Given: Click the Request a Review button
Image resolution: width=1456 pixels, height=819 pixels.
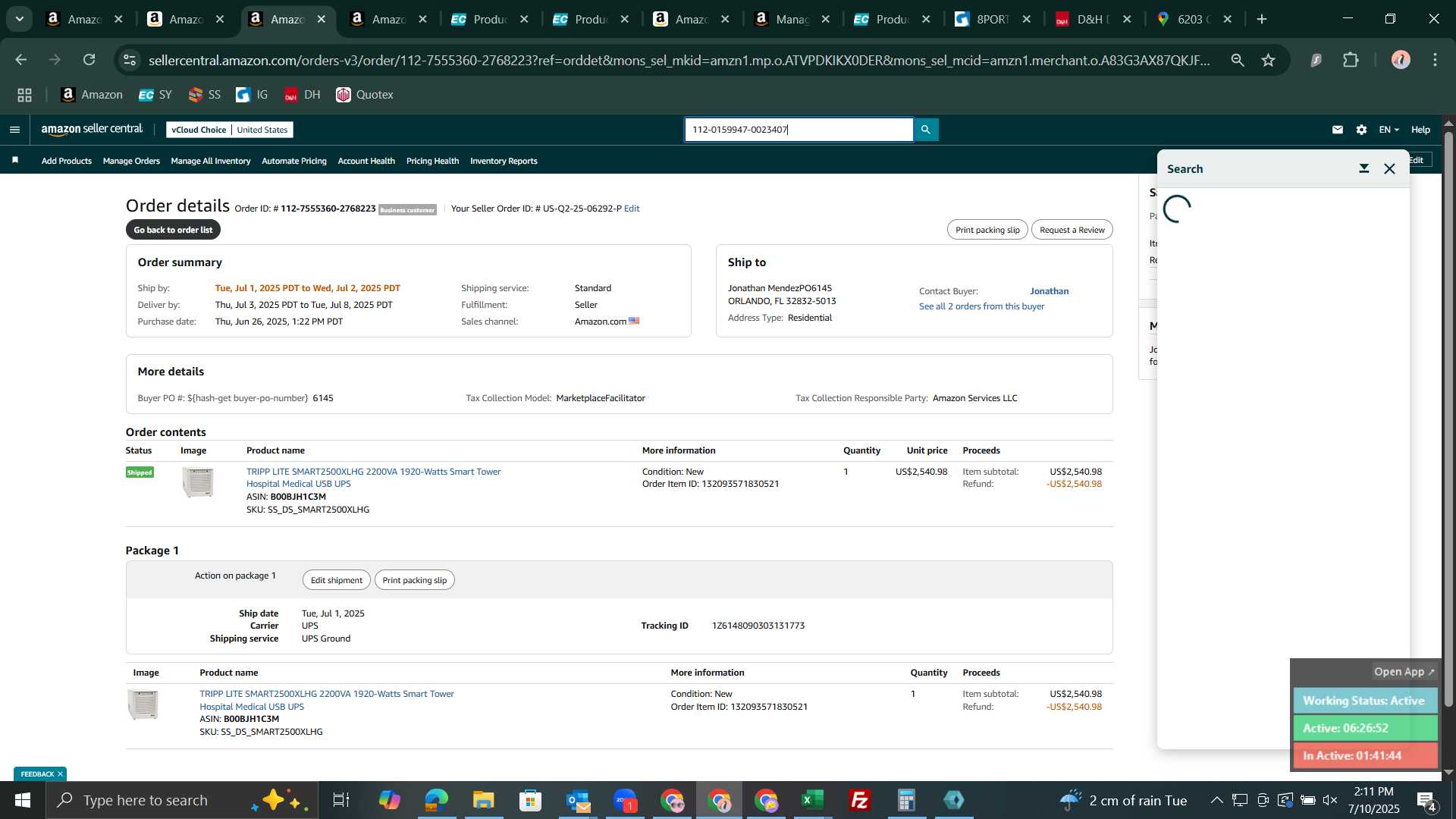Looking at the screenshot, I should point(1072,230).
